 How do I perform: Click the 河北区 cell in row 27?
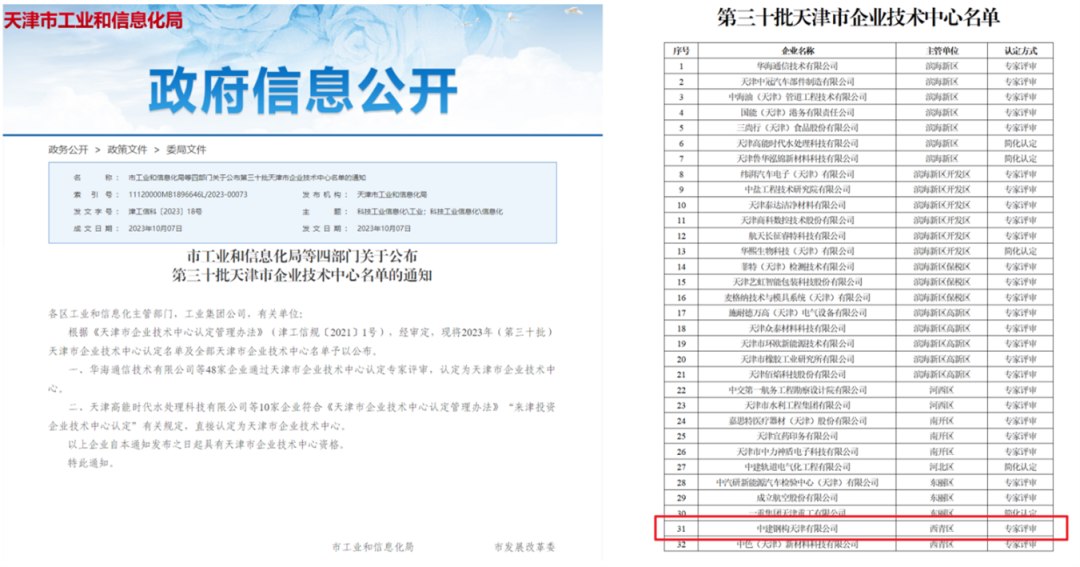(x=942, y=467)
